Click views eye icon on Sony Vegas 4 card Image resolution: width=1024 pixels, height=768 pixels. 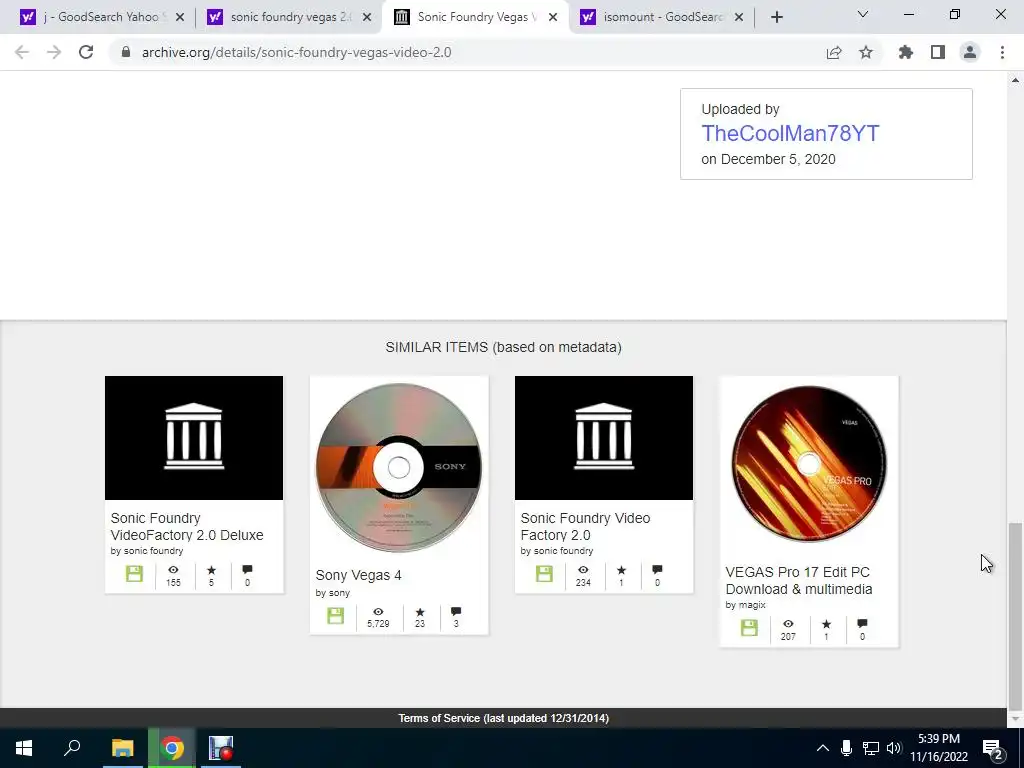(x=378, y=612)
